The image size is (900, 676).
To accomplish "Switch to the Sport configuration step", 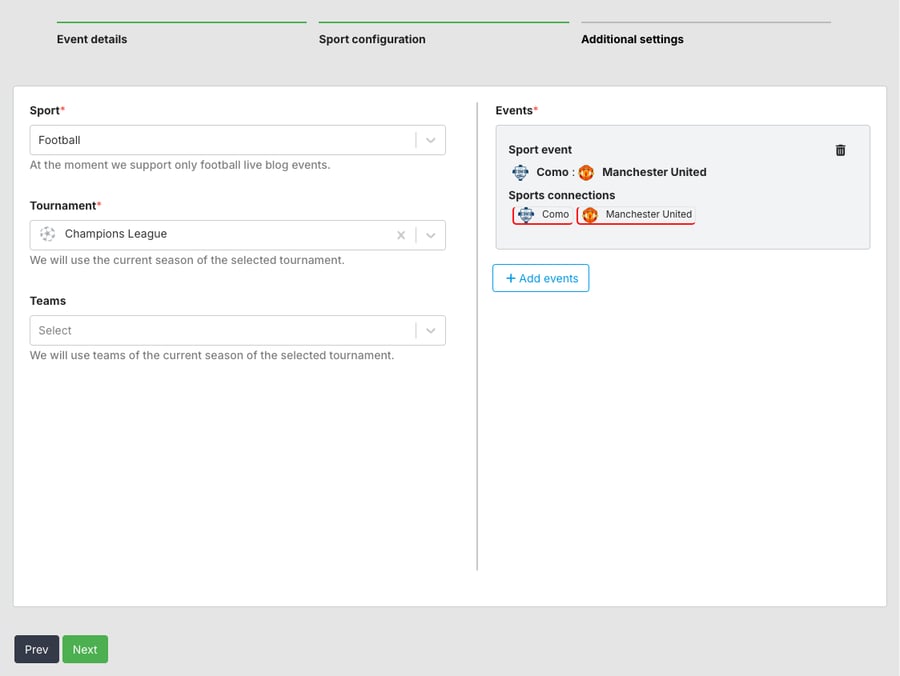I will click(x=372, y=40).
